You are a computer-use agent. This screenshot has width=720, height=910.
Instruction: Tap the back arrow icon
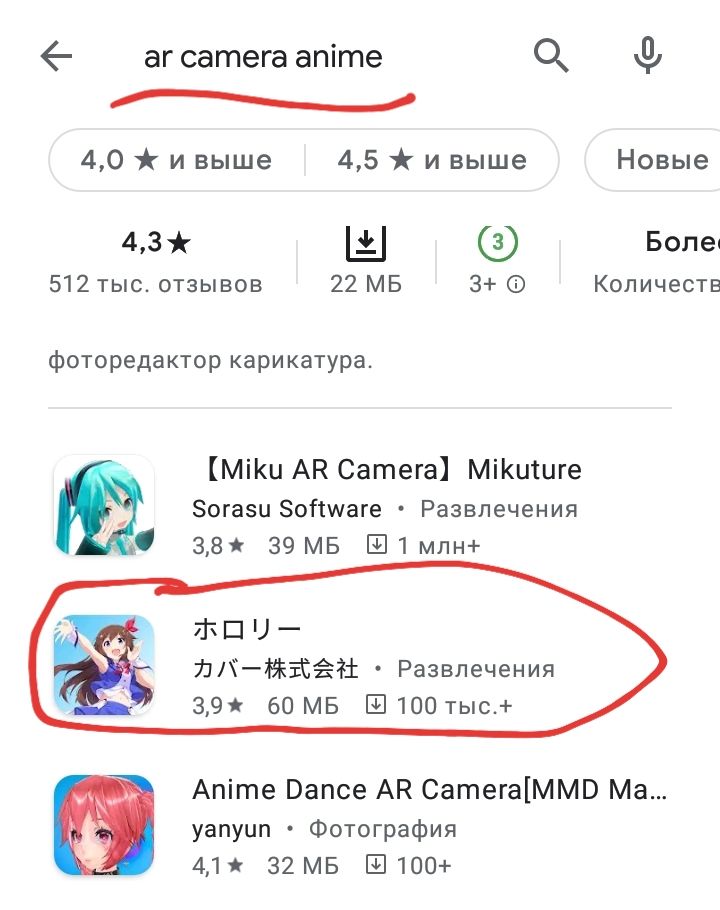[56, 56]
